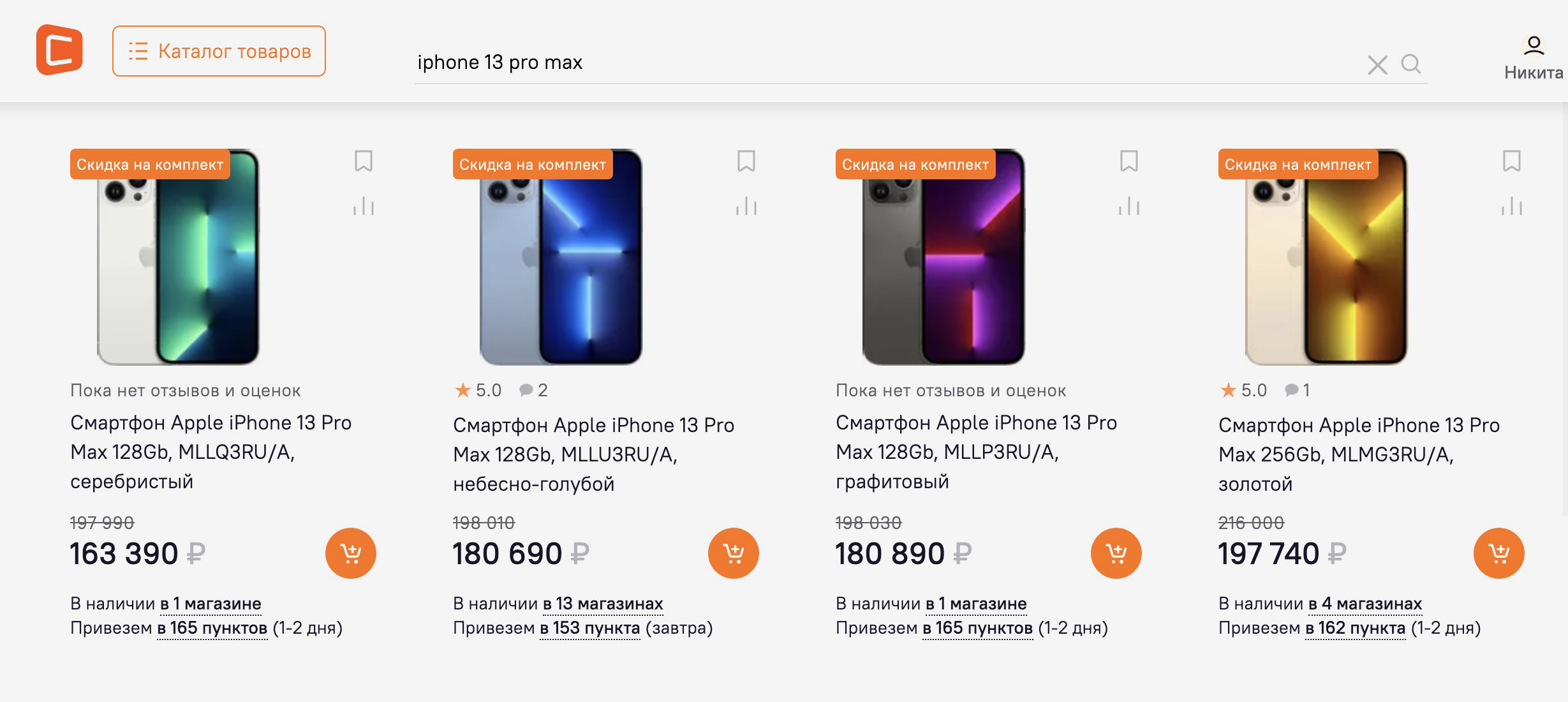The height and width of the screenshot is (702, 1568).
Task: Bookmark the silver iPhone 13 Pro Max
Action: click(x=364, y=161)
